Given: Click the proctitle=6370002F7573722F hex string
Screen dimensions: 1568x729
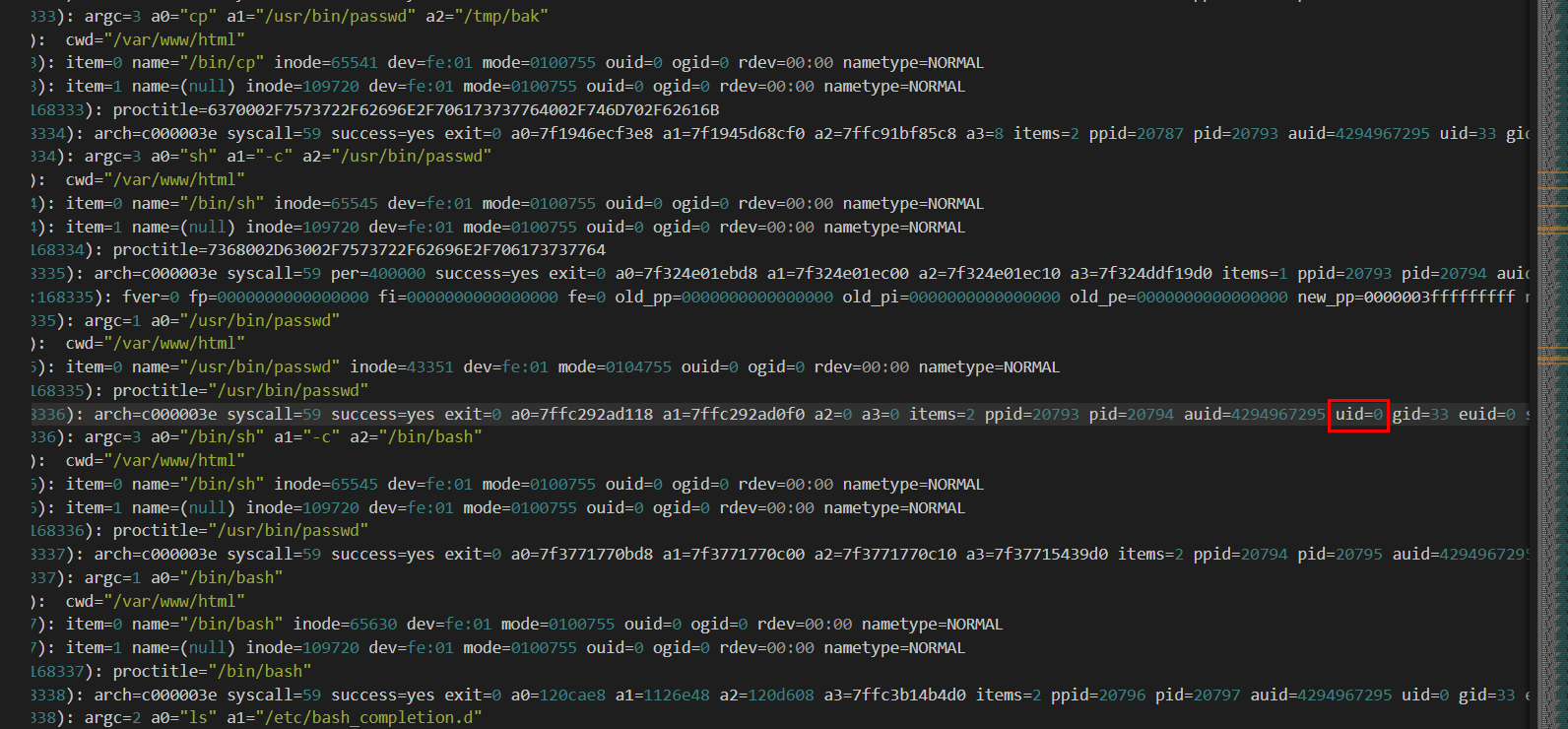Looking at the screenshot, I should 416,109.
